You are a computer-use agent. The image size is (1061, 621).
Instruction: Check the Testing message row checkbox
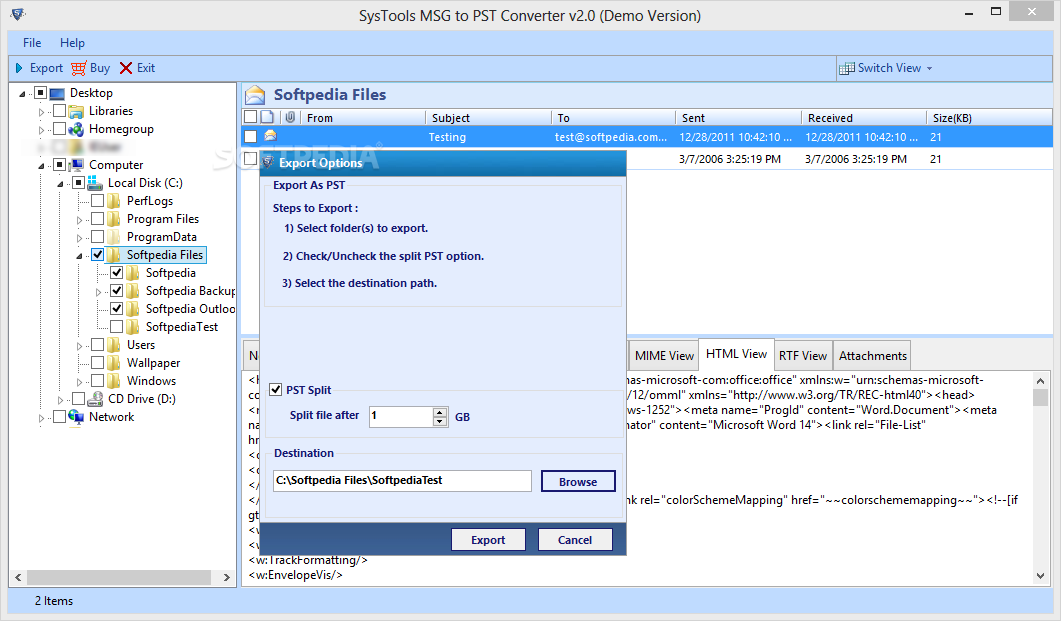click(250, 137)
